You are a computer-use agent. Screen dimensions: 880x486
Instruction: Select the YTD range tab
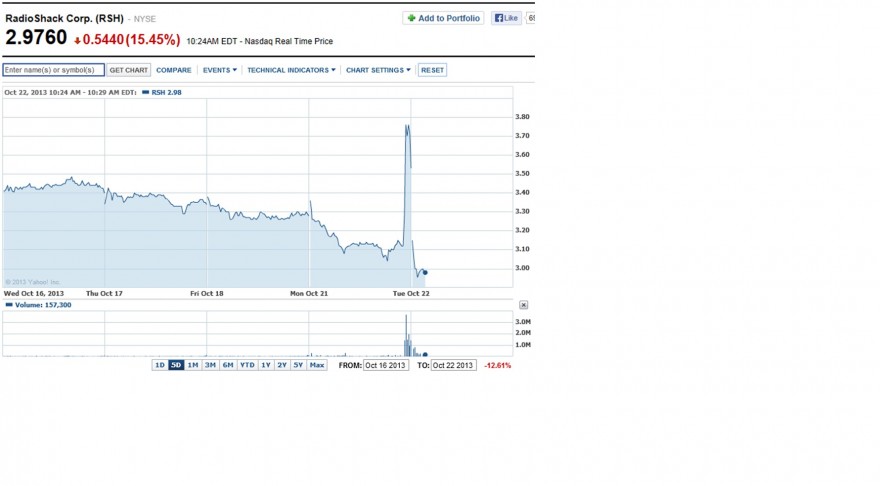click(x=247, y=365)
